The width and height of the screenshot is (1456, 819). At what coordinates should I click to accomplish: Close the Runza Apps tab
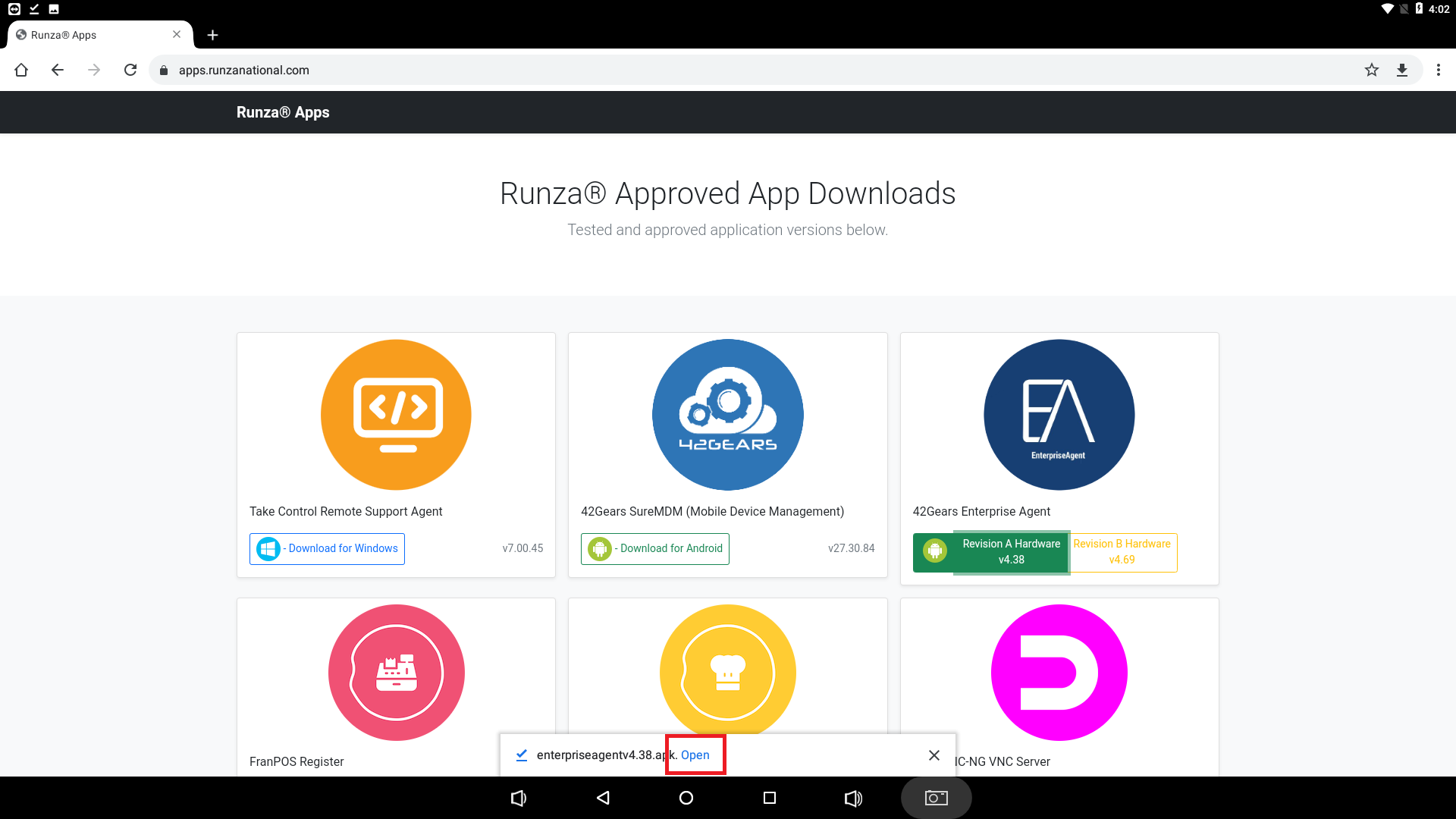click(177, 35)
